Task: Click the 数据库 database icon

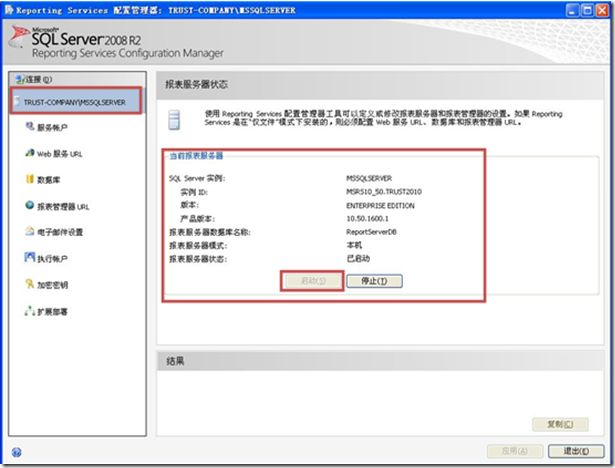Action: (x=30, y=179)
